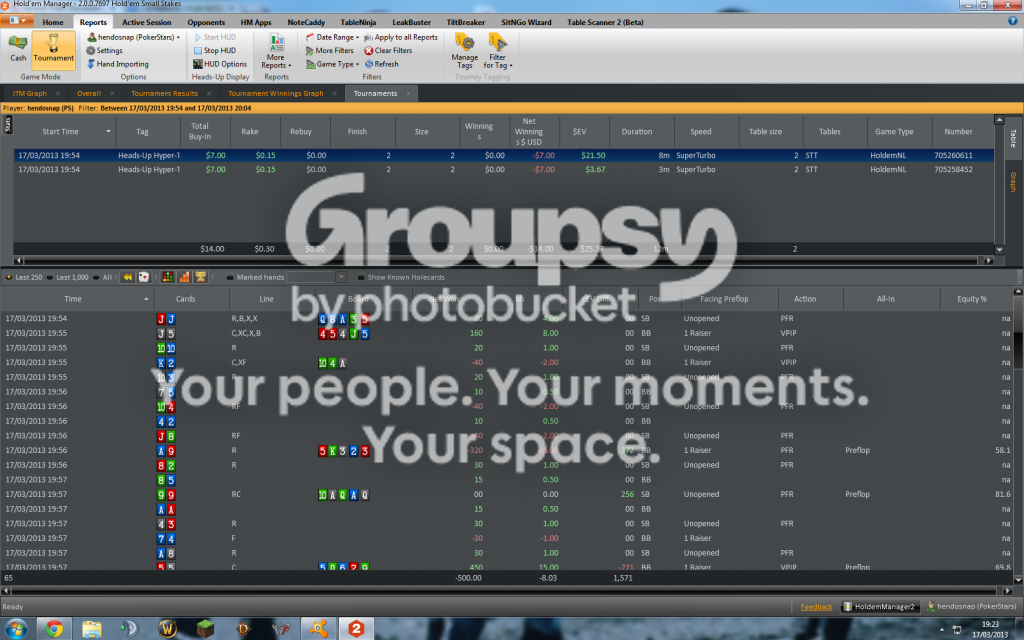Open the application menu button at top left

[16, 21]
